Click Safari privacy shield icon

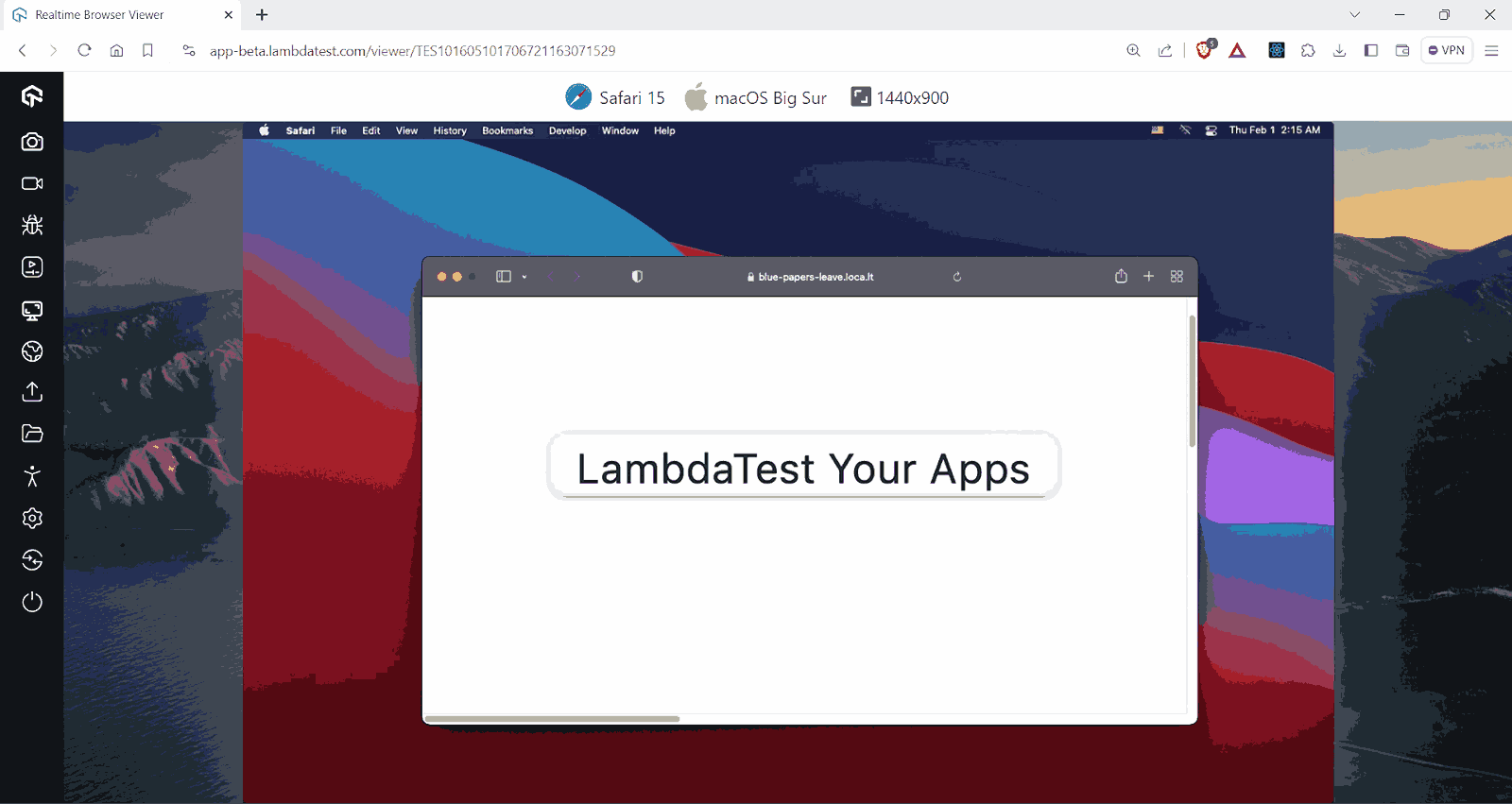(637, 277)
